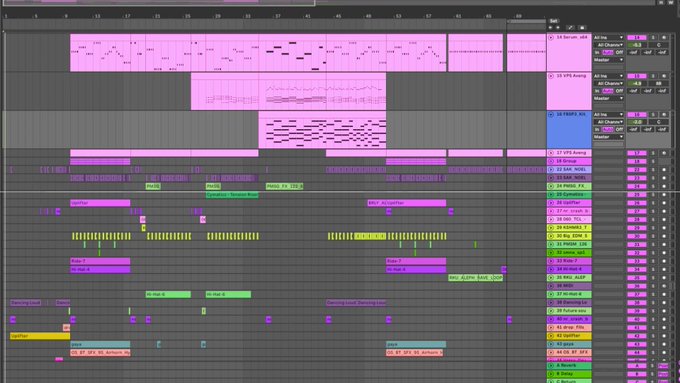Screen dimensions: 680x383
Task: Click bar 61 in the beat ruler
Action: click(x=458, y=16)
